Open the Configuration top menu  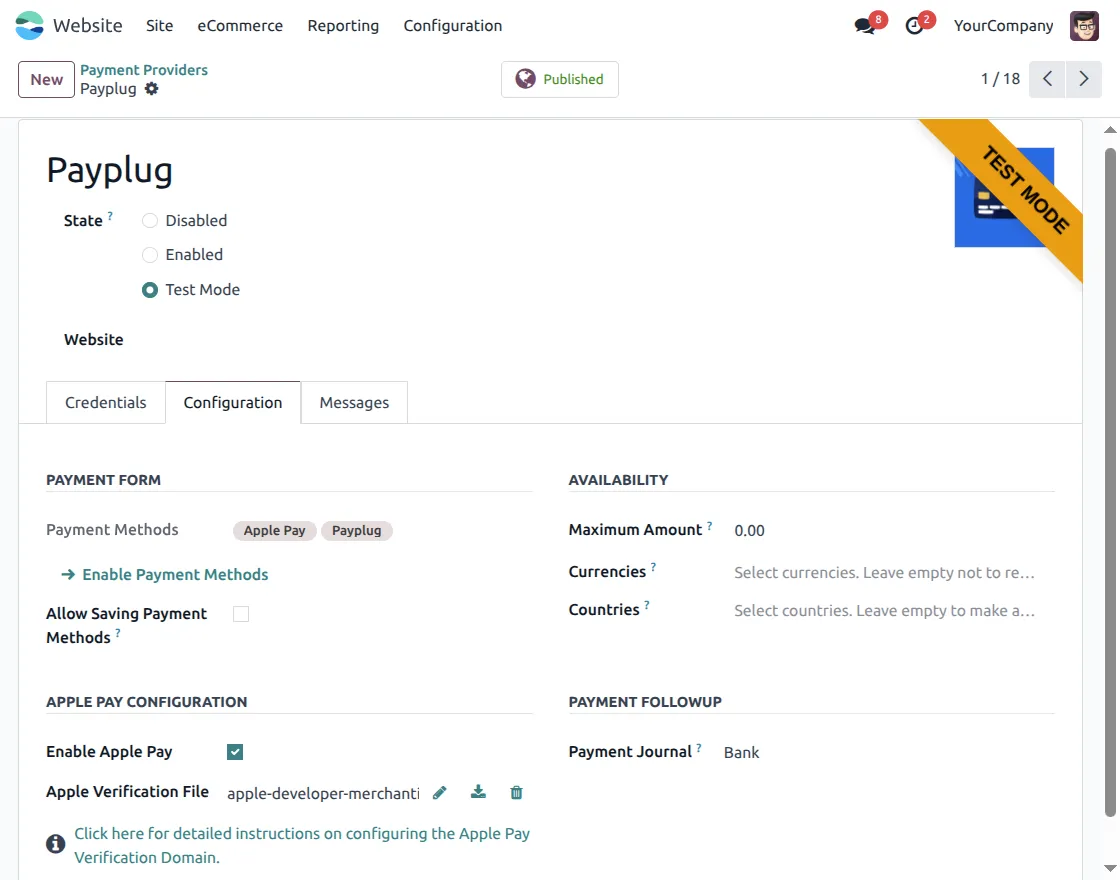(x=453, y=26)
